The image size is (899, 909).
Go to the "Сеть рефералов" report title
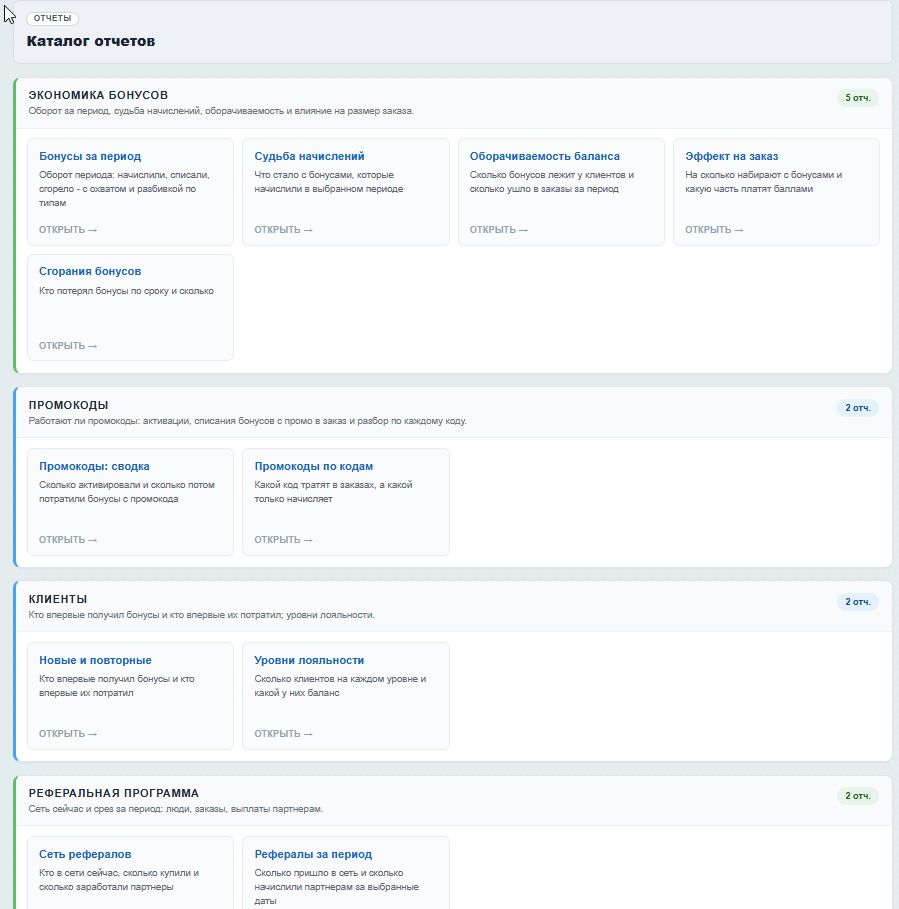click(85, 854)
